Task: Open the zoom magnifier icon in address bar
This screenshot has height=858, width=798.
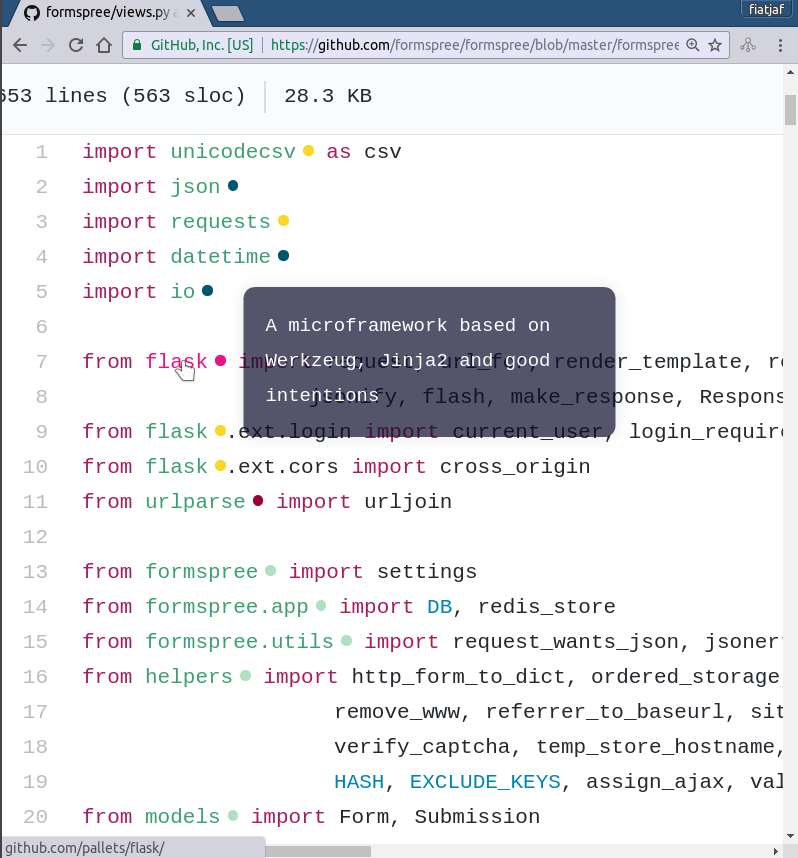Action: [693, 45]
